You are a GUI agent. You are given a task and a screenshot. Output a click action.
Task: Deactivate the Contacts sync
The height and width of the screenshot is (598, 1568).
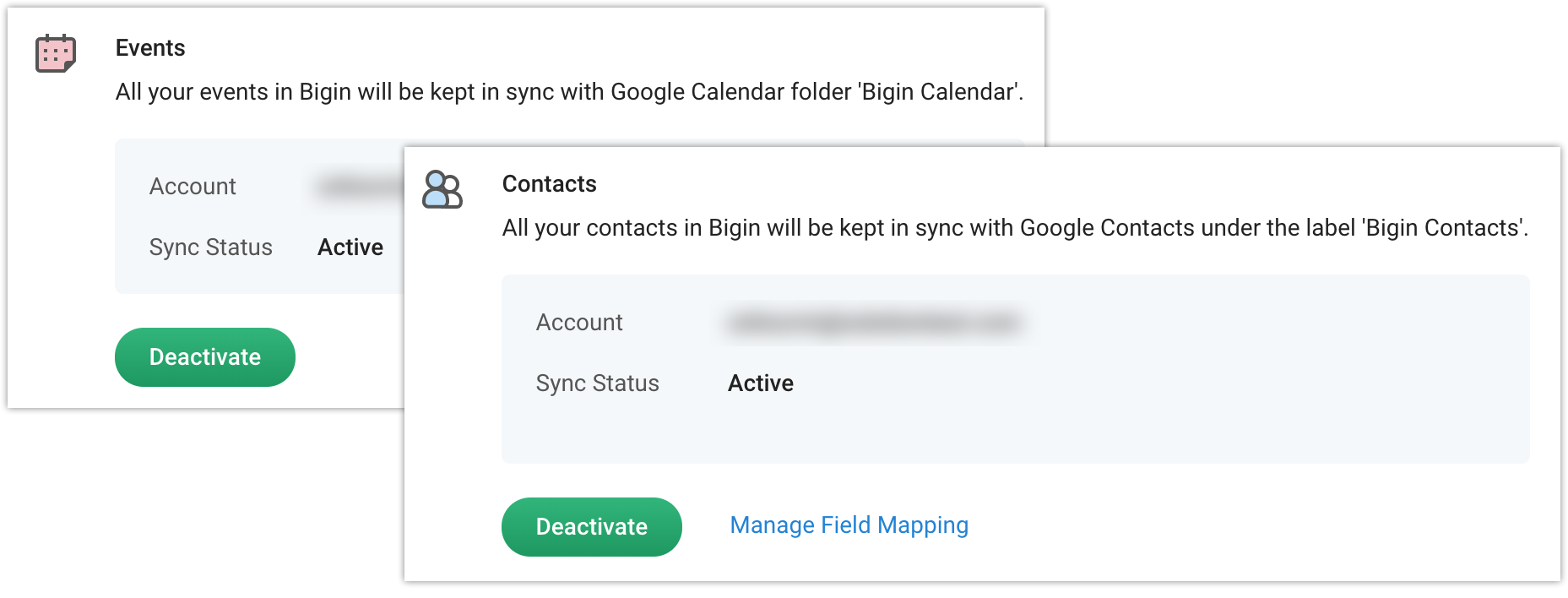pyautogui.click(x=592, y=527)
